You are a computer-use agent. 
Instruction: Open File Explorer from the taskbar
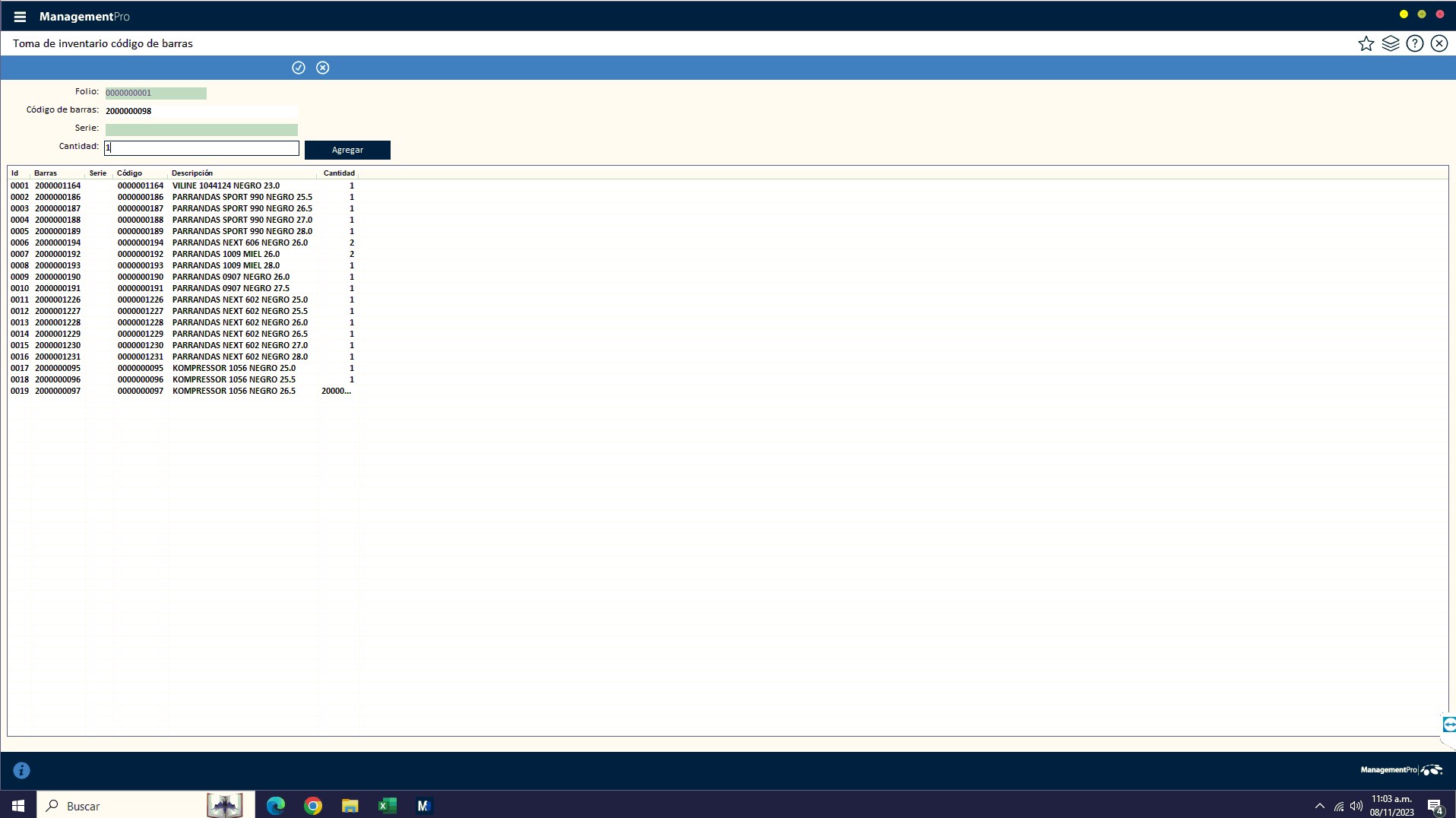point(350,805)
